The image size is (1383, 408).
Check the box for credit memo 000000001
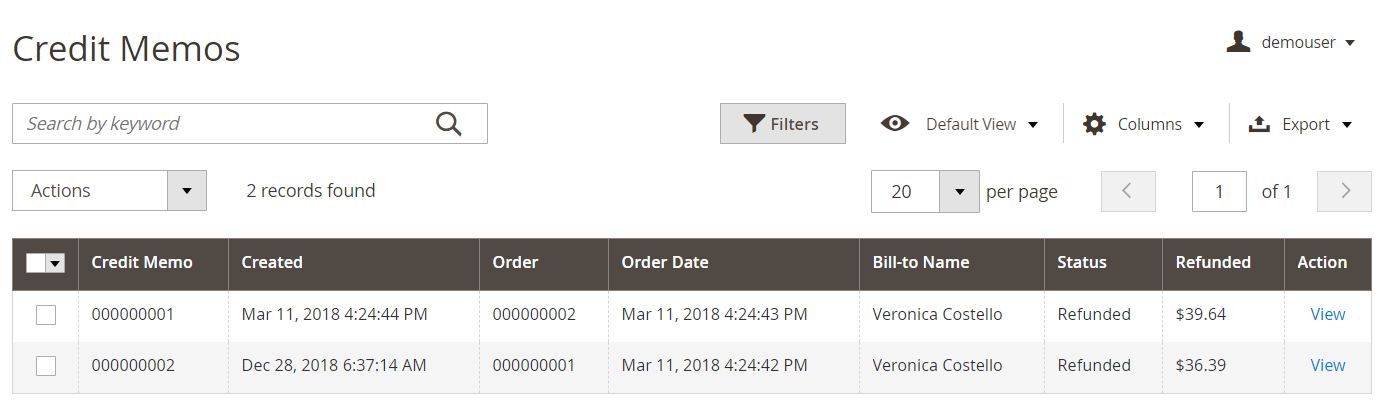(x=46, y=315)
